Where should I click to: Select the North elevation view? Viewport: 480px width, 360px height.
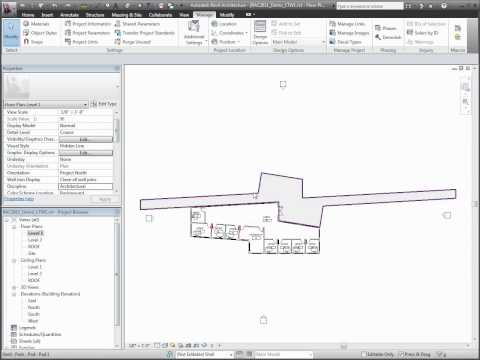[34, 307]
